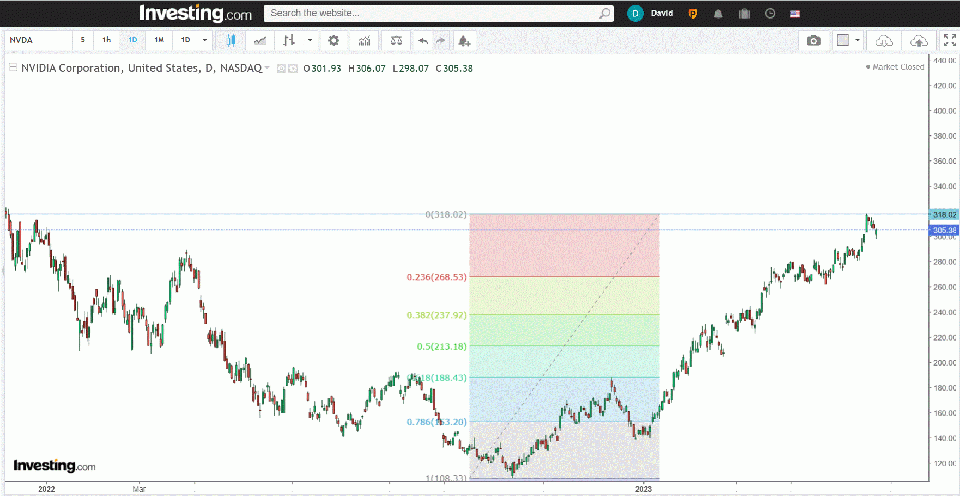Open the clock icon in header
Viewport: 960px width, 496px height.
click(770, 13)
